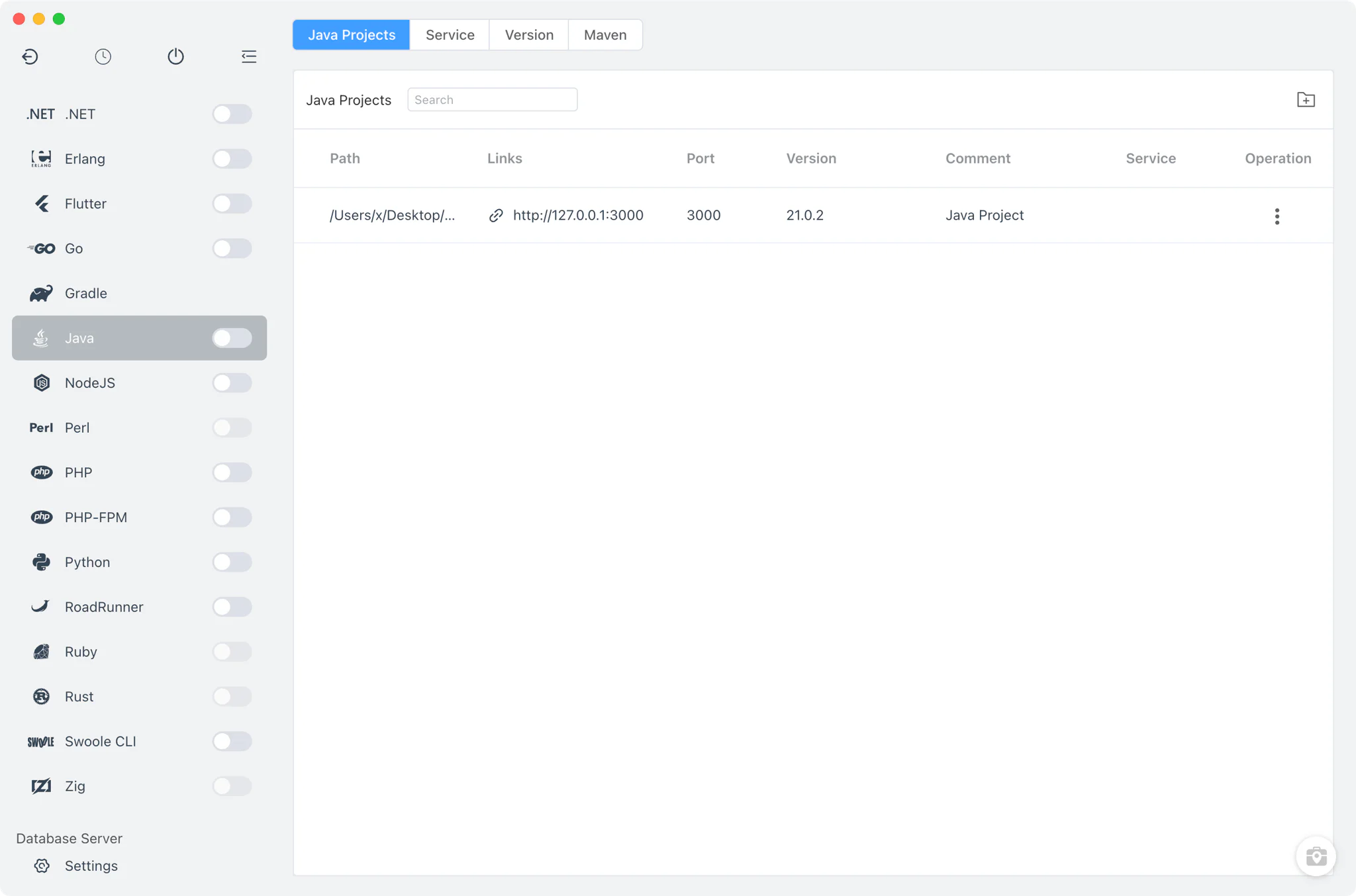Open the three-dot operation menu for Java Project

1277,216
